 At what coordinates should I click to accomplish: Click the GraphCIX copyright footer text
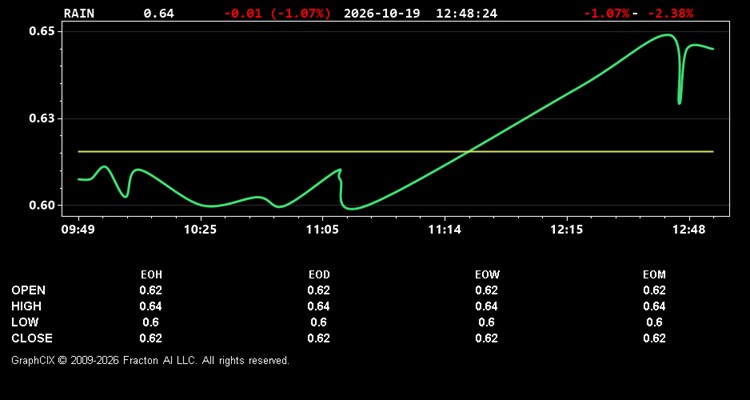[150, 360]
